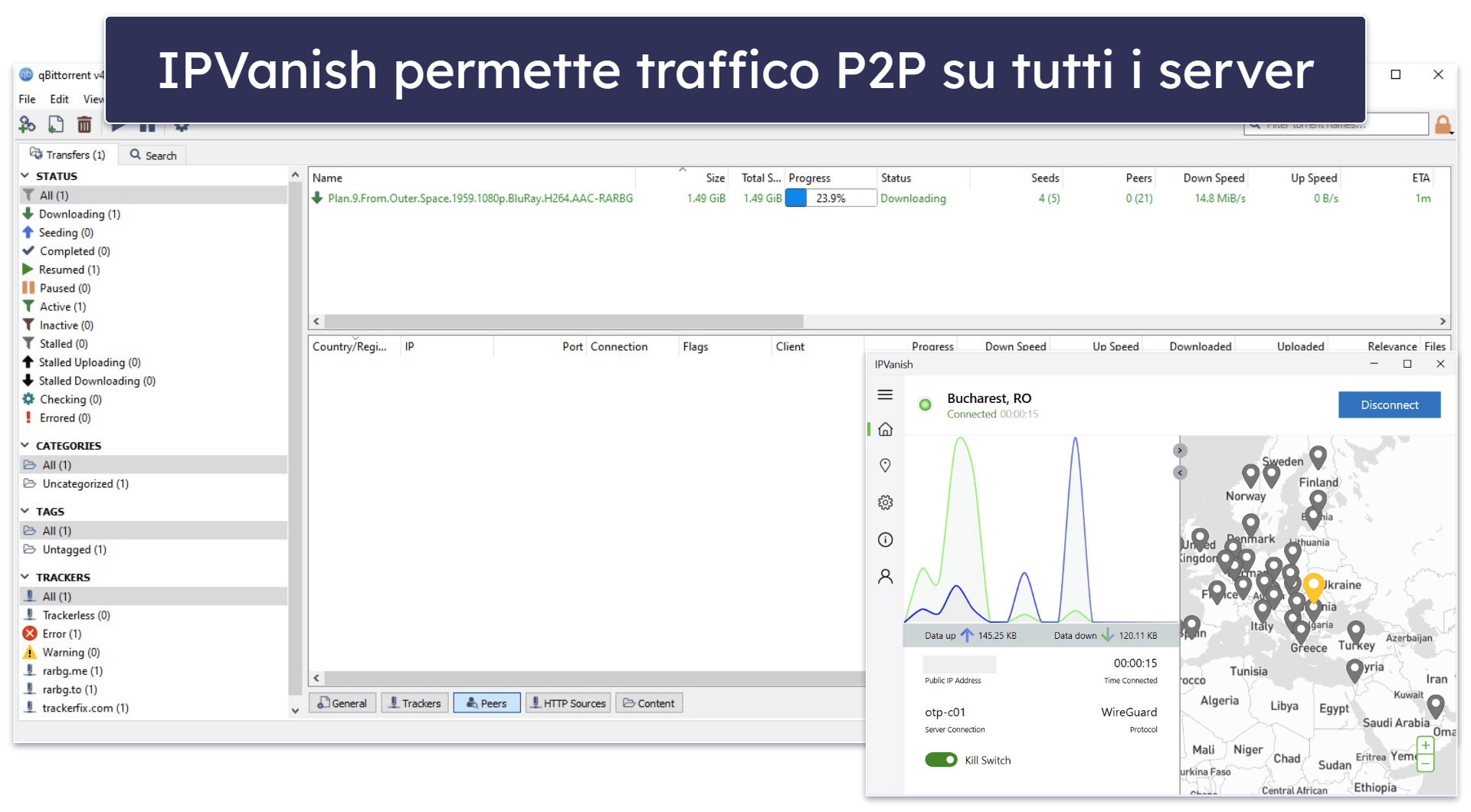Sort torrents by Seeds column

coord(1045,178)
